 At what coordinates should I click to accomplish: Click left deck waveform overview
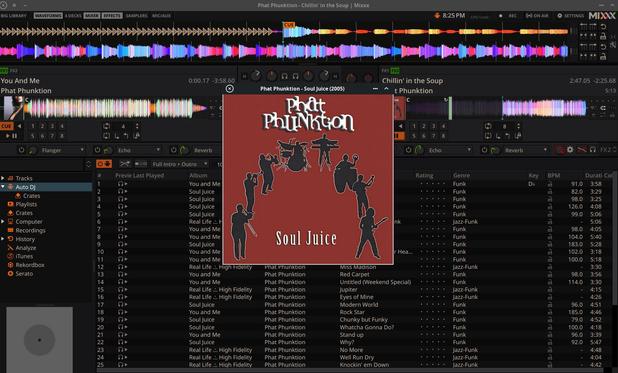coord(114,108)
